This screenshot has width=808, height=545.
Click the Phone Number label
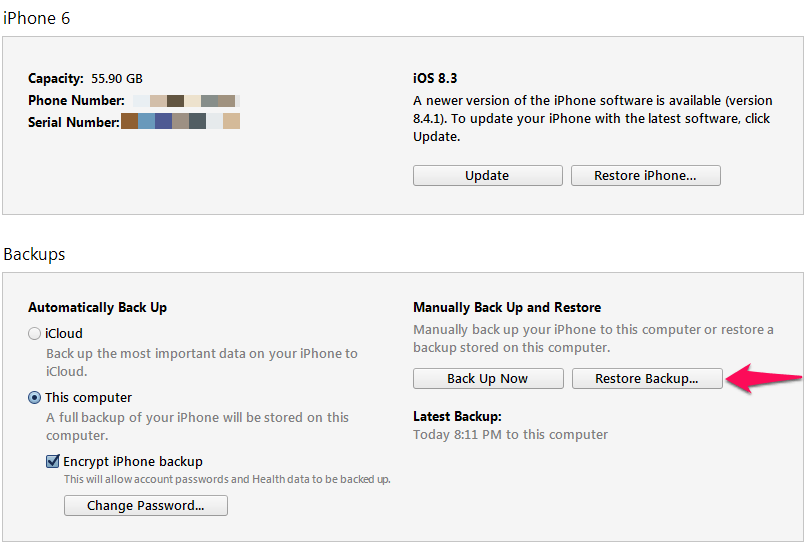76,100
